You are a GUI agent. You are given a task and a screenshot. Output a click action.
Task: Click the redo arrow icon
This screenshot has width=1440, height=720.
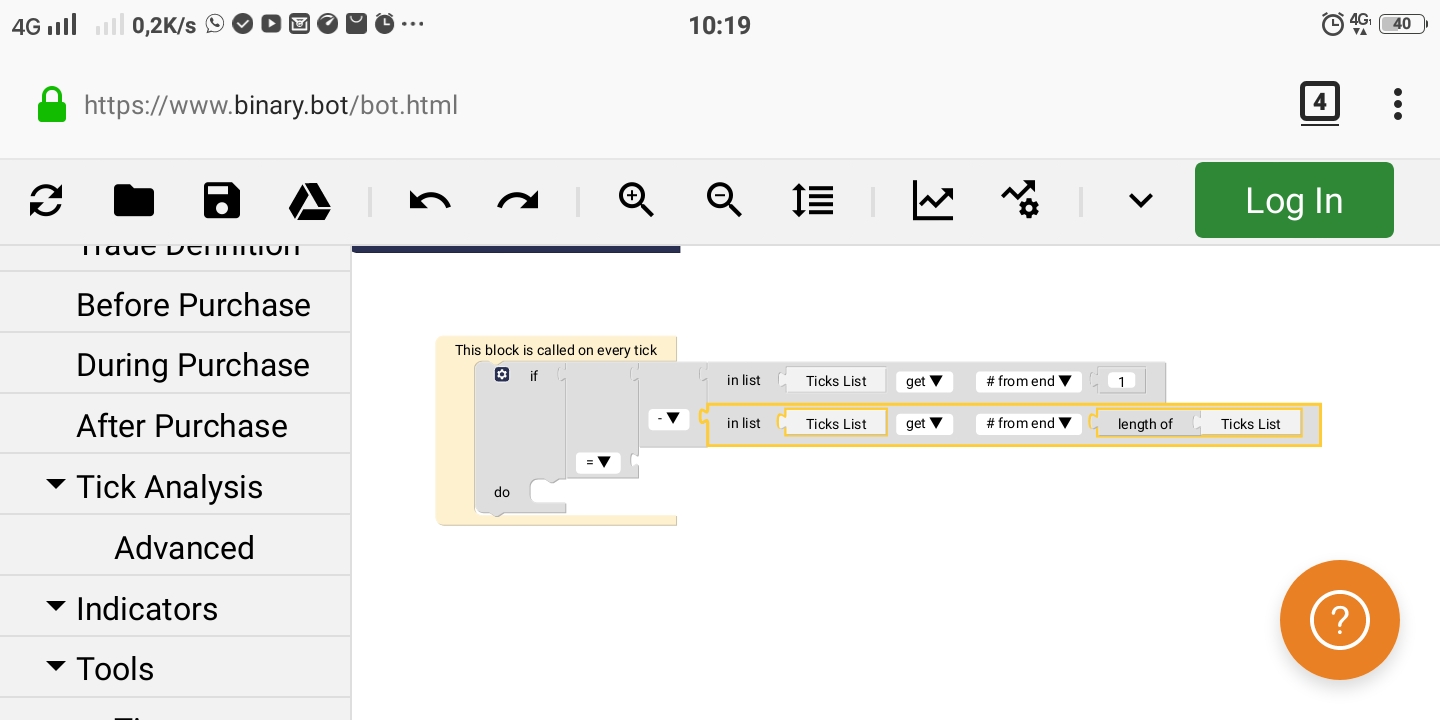coord(518,201)
